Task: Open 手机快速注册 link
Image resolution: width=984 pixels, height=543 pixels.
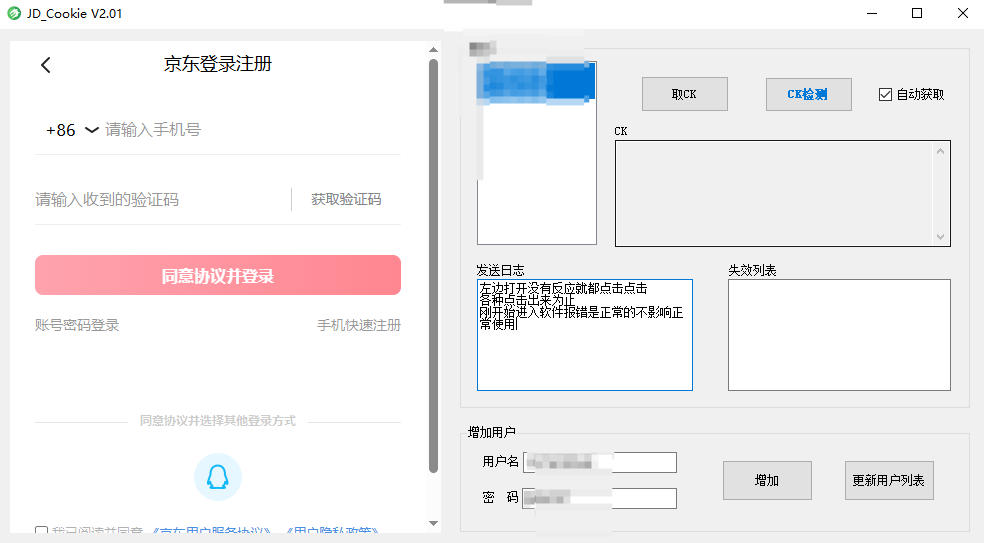Action: tap(359, 325)
